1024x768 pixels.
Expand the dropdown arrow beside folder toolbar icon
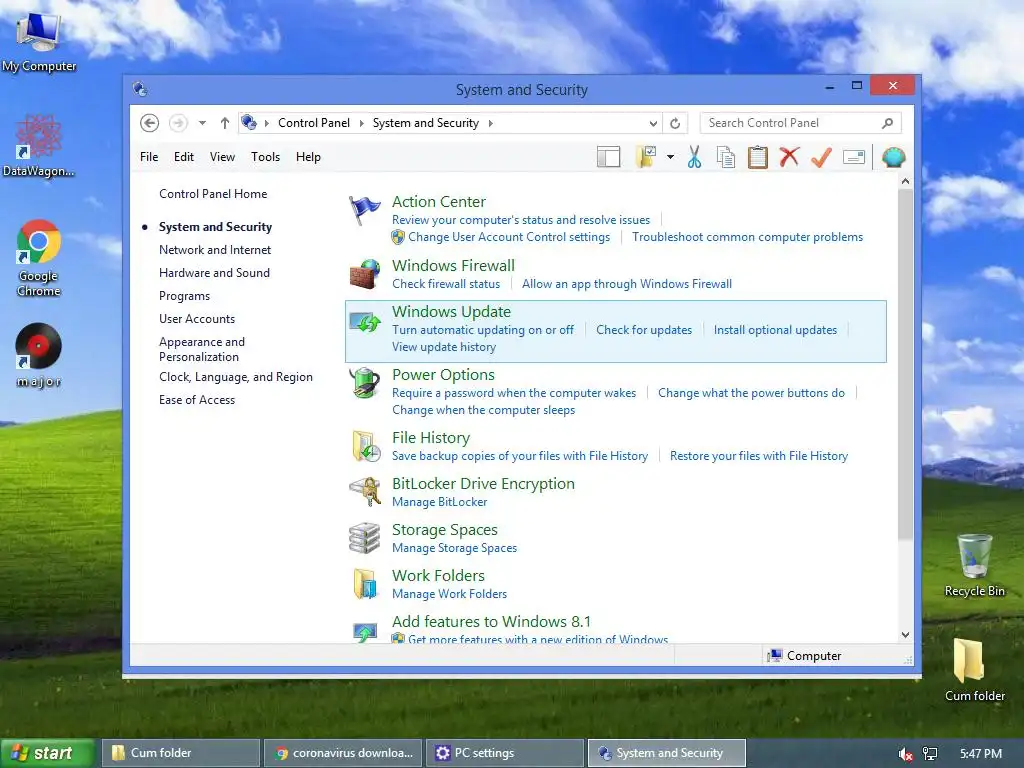pyautogui.click(x=671, y=157)
